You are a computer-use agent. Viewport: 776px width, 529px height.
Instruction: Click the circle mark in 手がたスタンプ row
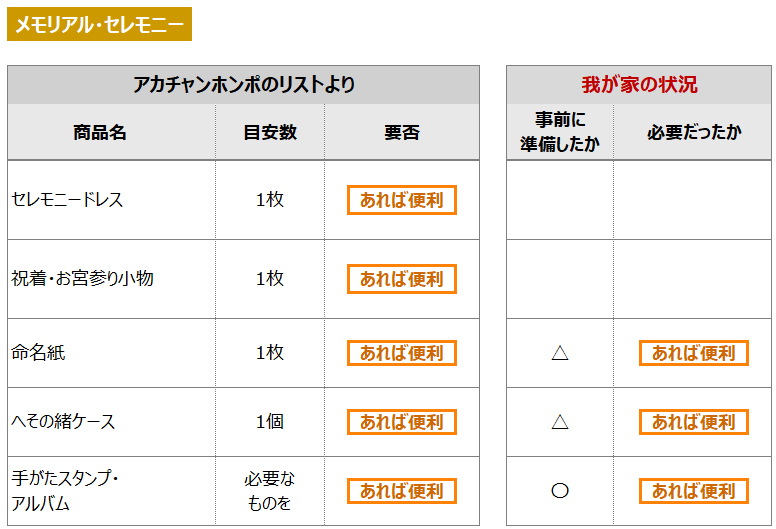560,491
